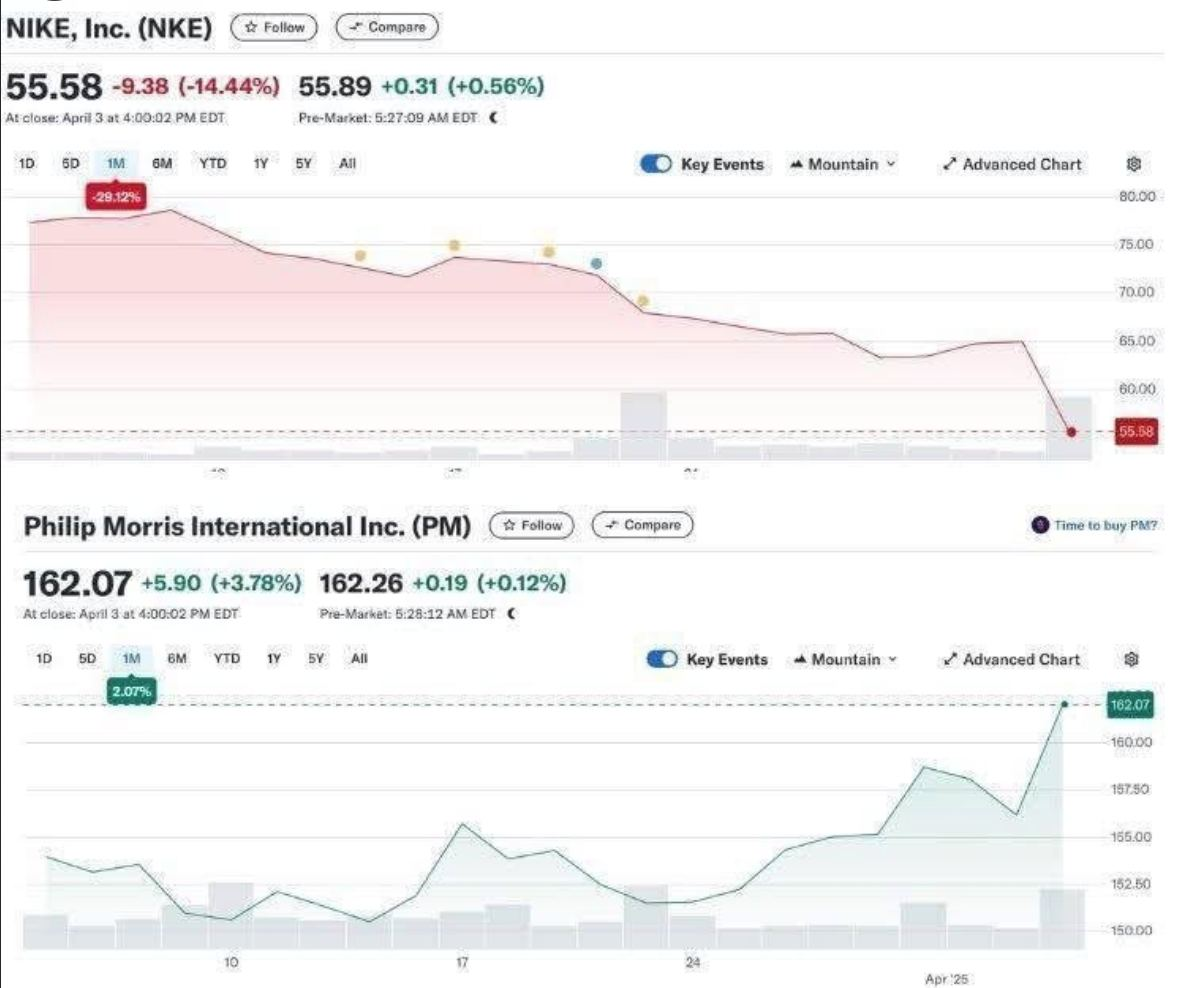Click moon icon beside PM pre-market time
This screenshot has width=1198, height=988.
(514, 615)
